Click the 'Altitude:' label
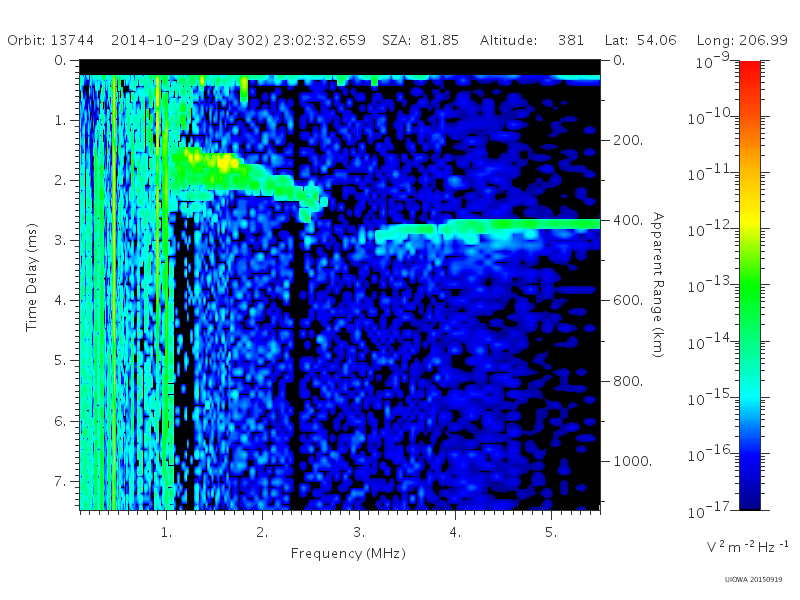Image resolution: width=800 pixels, height=600 pixels. point(508,40)
